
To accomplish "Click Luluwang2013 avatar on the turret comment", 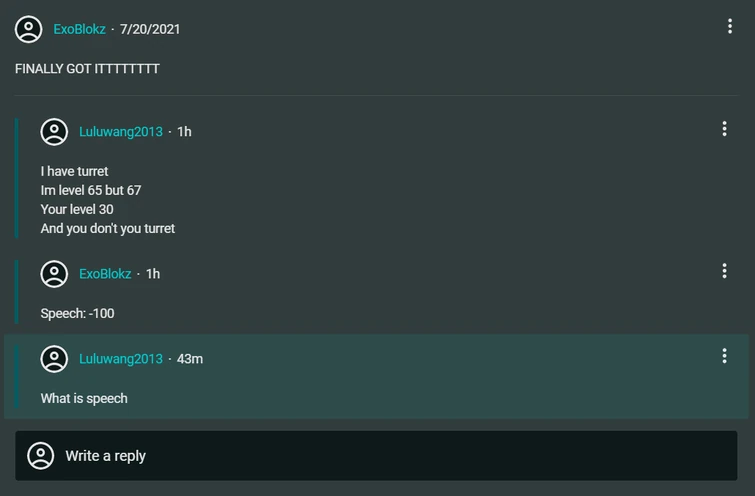I will point(54,132).
